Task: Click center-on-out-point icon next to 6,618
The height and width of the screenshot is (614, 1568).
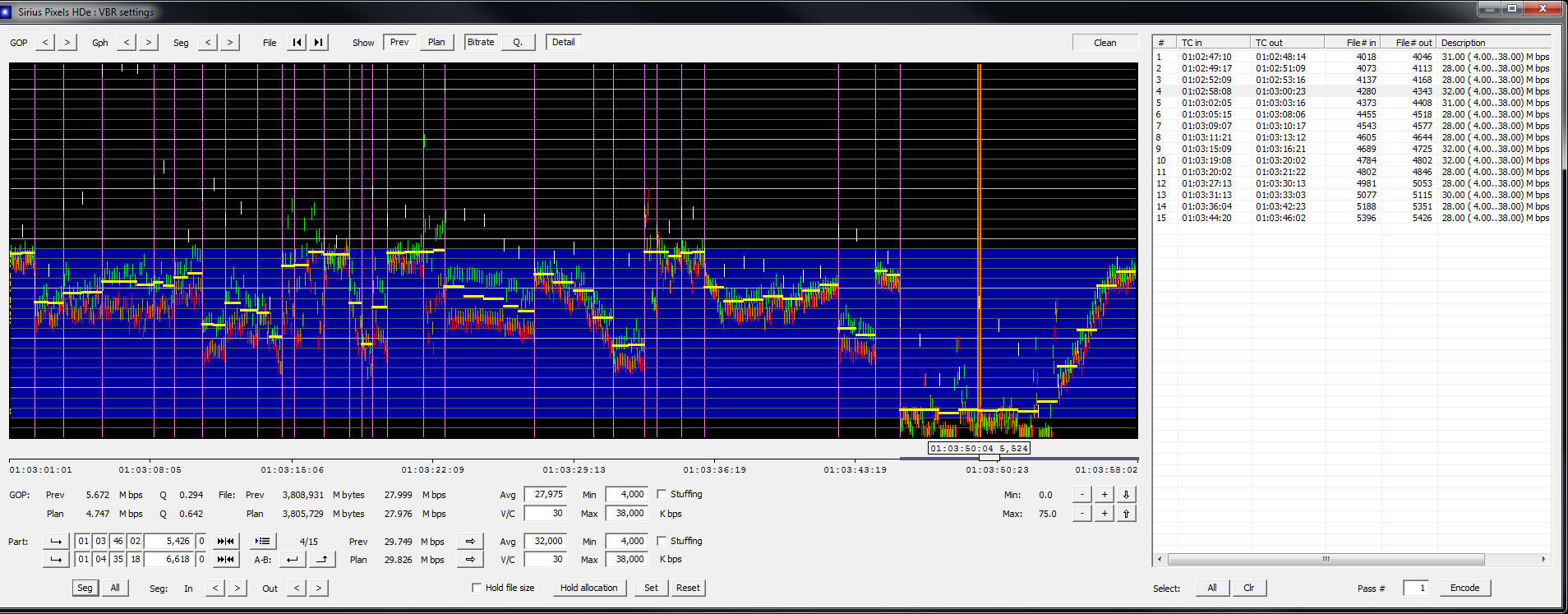Action: [225, 559]
